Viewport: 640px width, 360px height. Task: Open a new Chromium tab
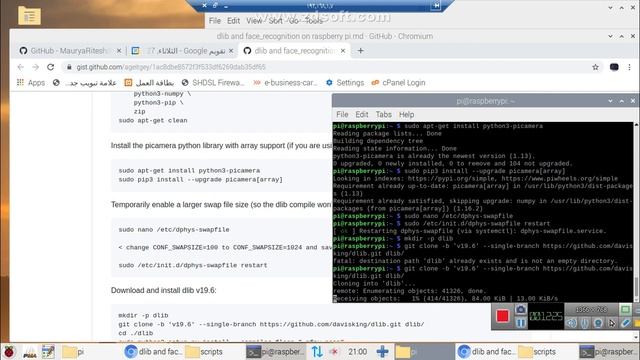pos(360,51)
